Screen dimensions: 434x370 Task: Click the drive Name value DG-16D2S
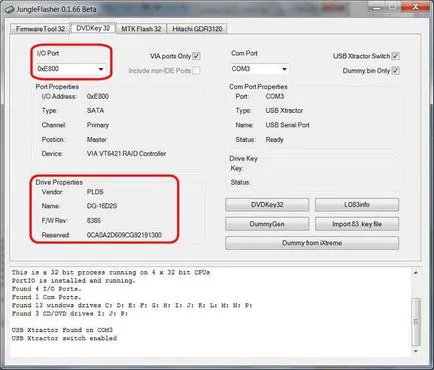[x=102, y=206]
